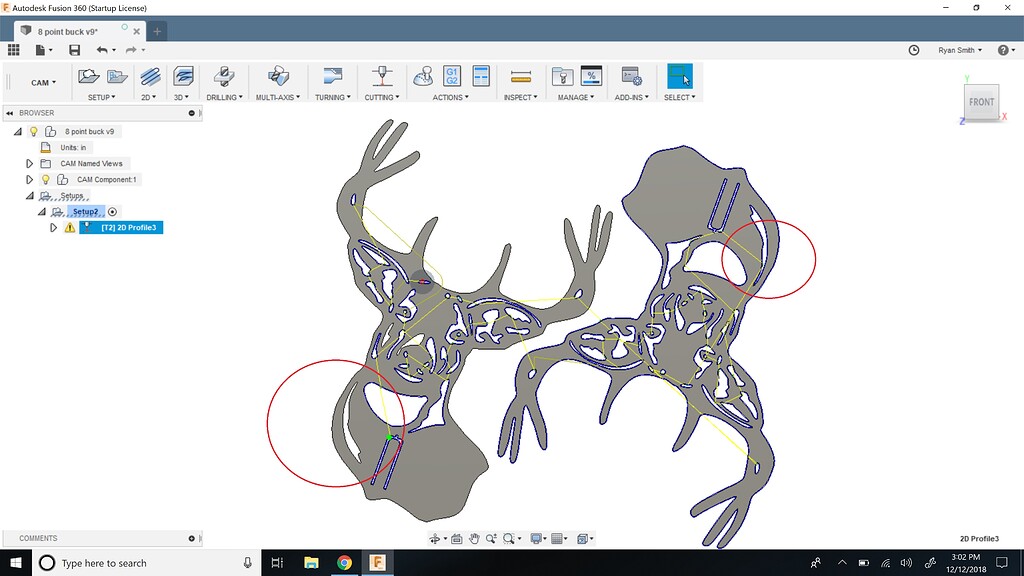Image resolution: width=1024 pixels, height=576 pixels.
Task: Click the Zoom magnifier in navigation bar
Action: coord(492,538)
